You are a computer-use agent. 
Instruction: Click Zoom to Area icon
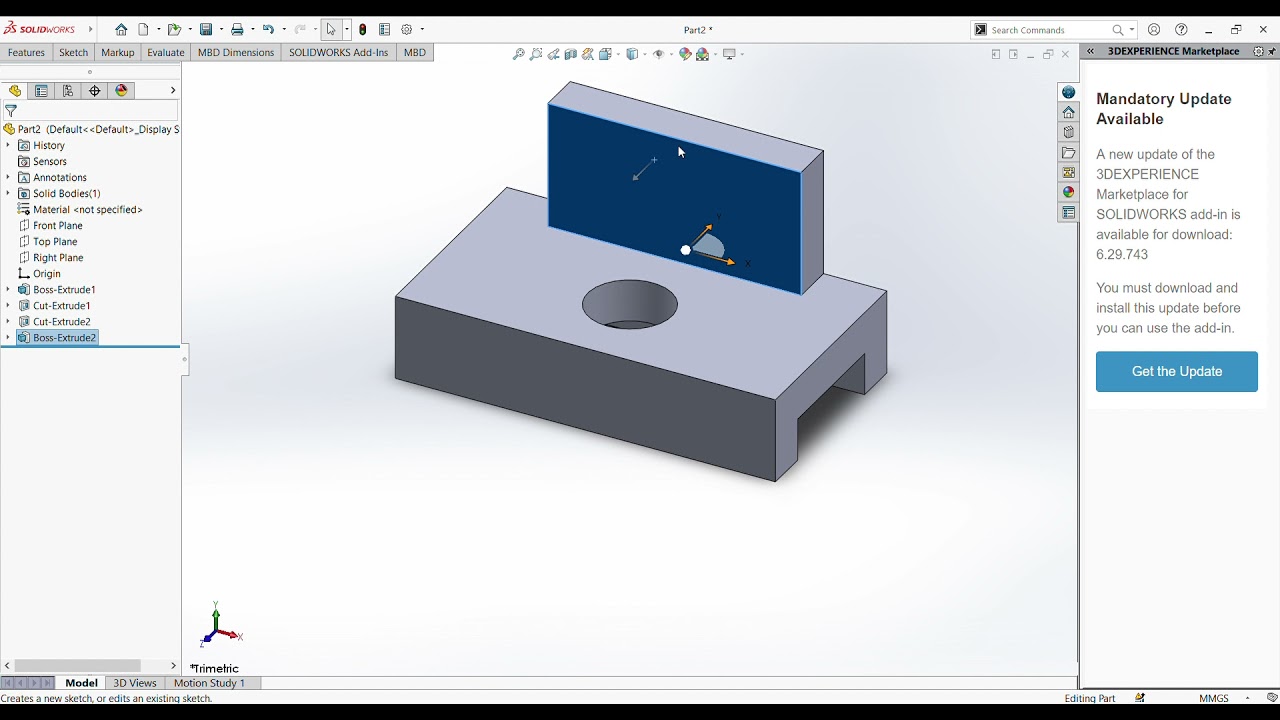tap(536, 55)
